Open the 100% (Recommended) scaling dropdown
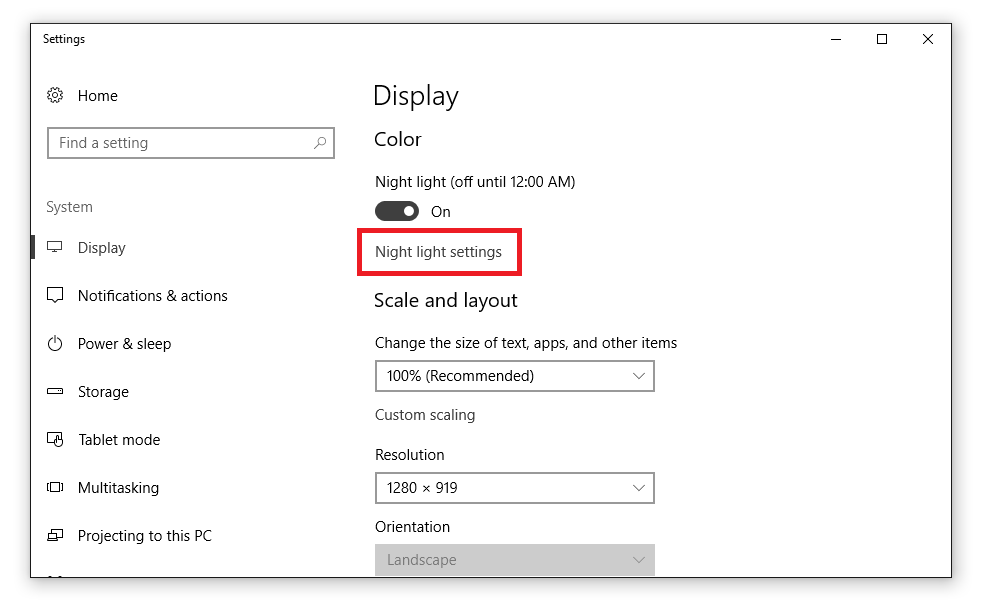The width and height of the screenshot is (985, 609). coord(514,376)
